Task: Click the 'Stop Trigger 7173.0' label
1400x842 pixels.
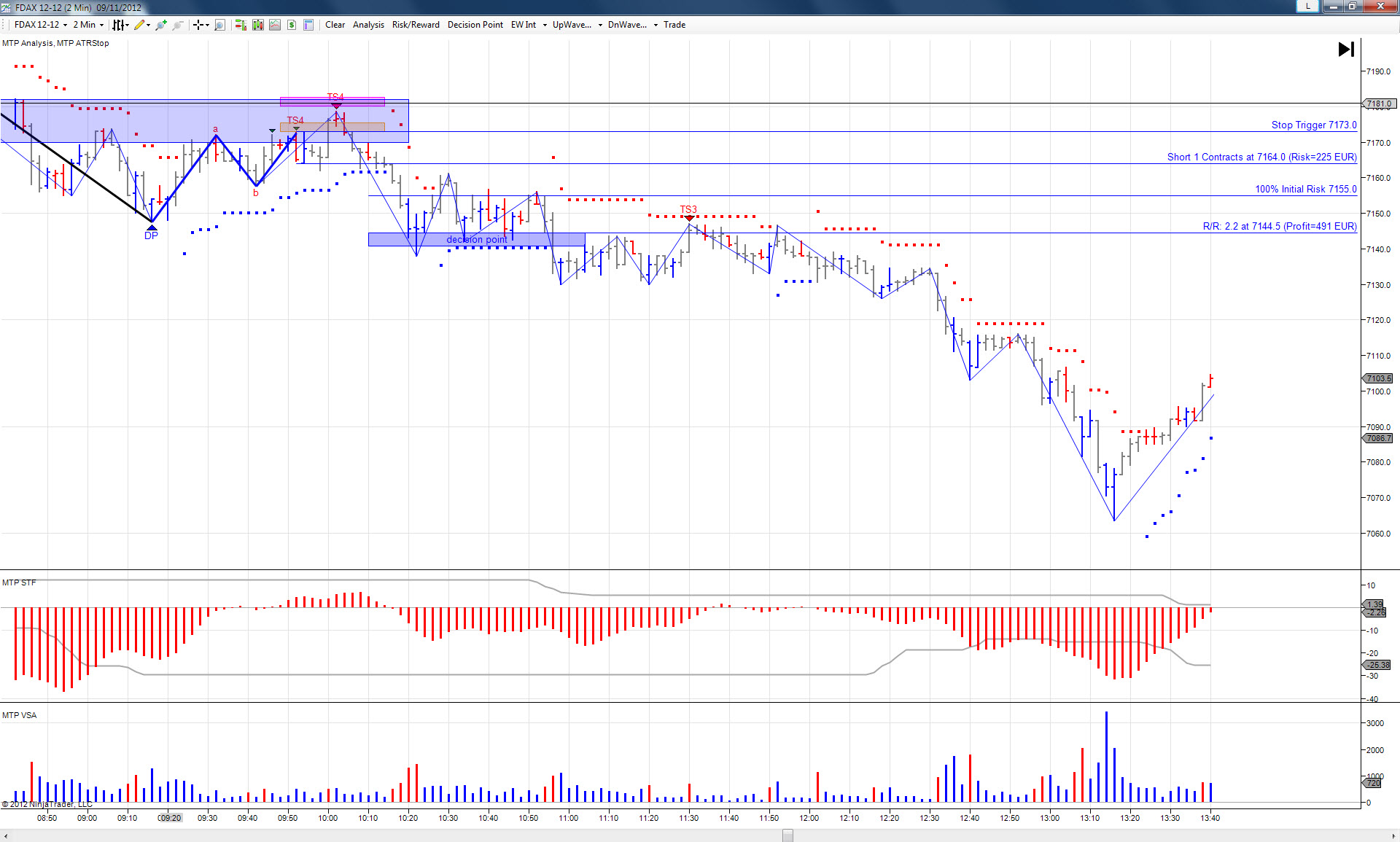Action: pos(1314,125)
